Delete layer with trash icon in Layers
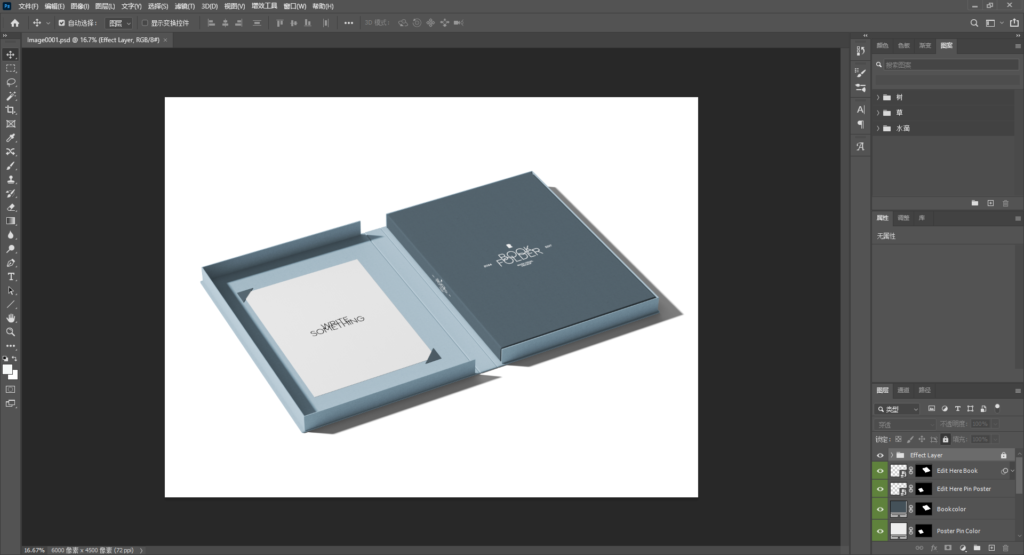The image size is (1024, 555). pyautogui.click(x=1006, y=548)
